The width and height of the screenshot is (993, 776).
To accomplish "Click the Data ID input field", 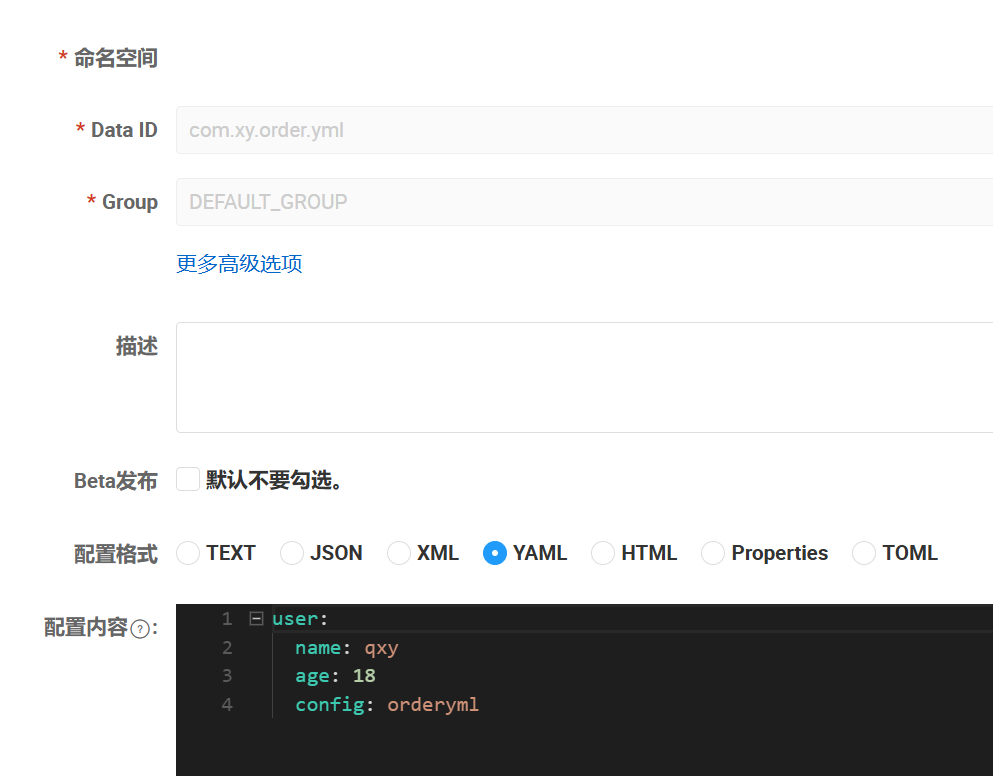I will (x=585, y=130).
